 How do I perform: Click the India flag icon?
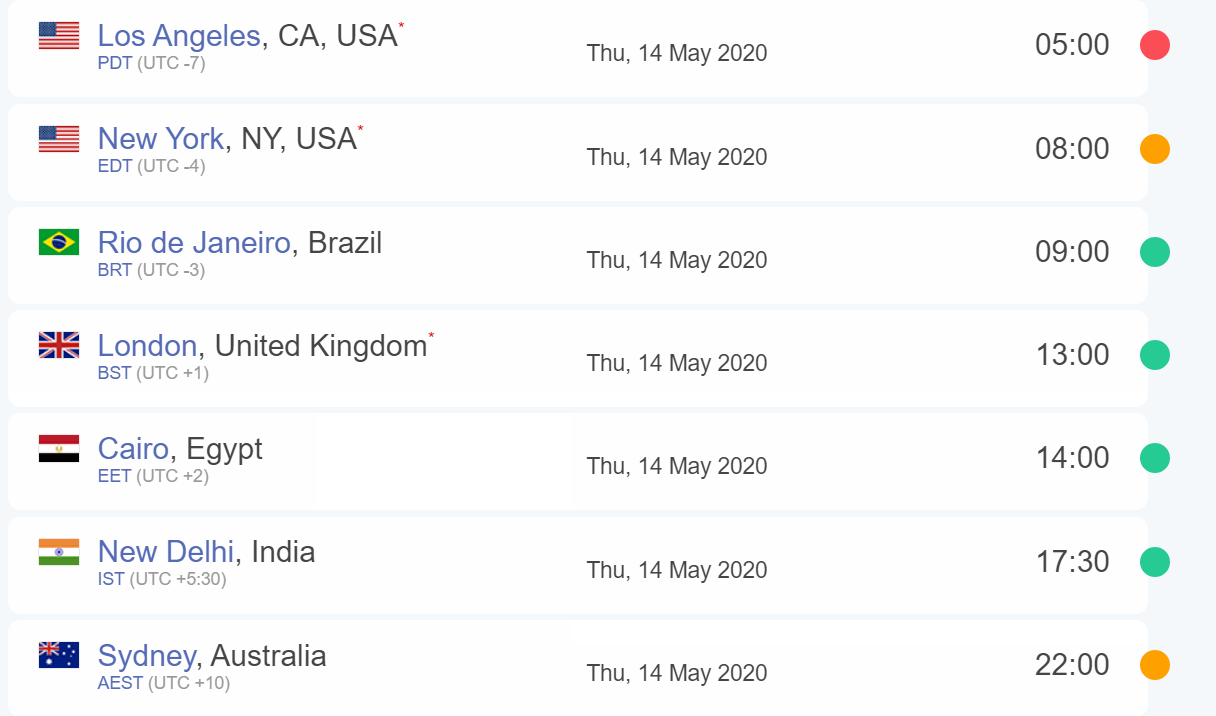click(59, 552)
